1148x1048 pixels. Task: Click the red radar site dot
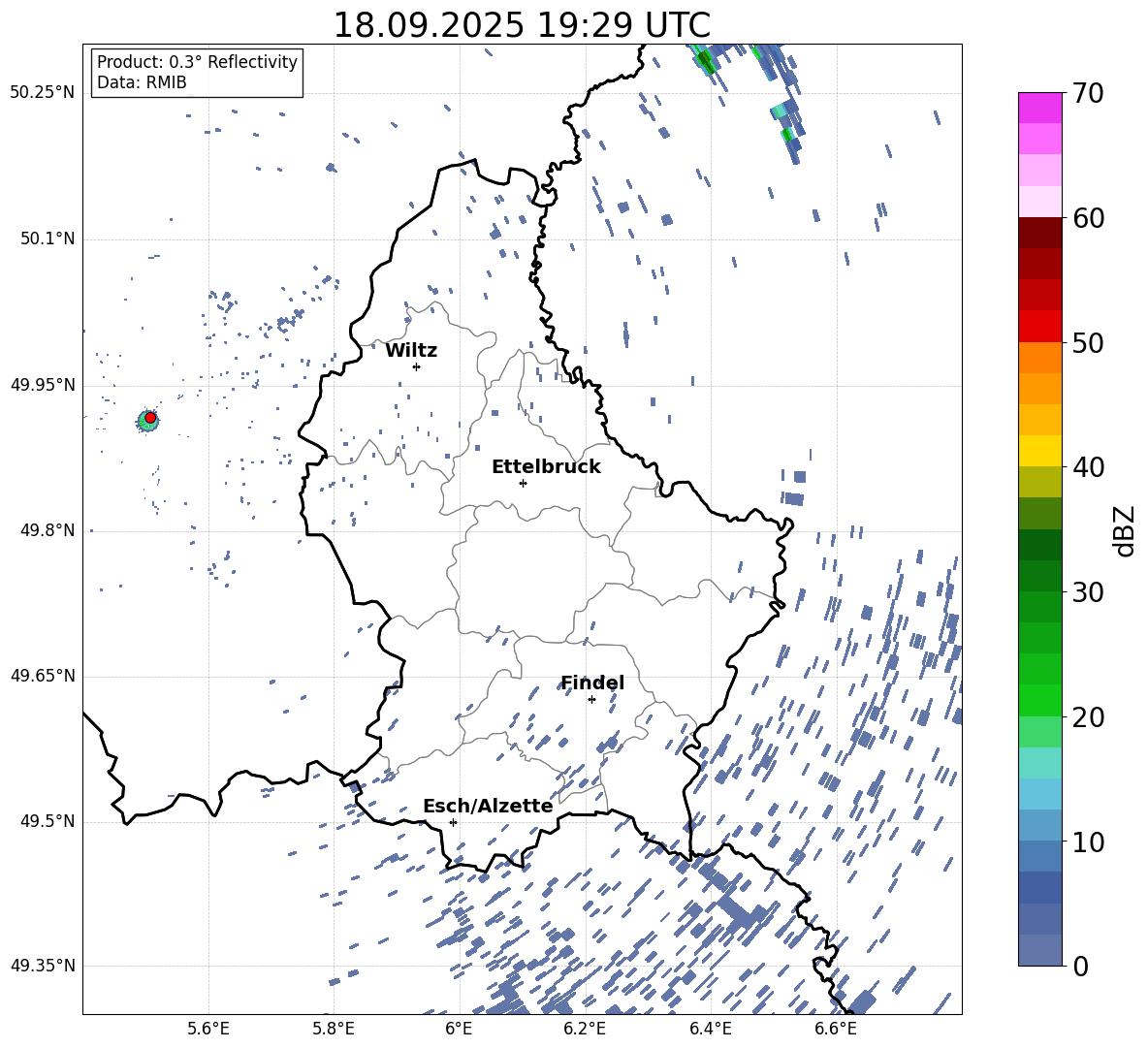150,417
